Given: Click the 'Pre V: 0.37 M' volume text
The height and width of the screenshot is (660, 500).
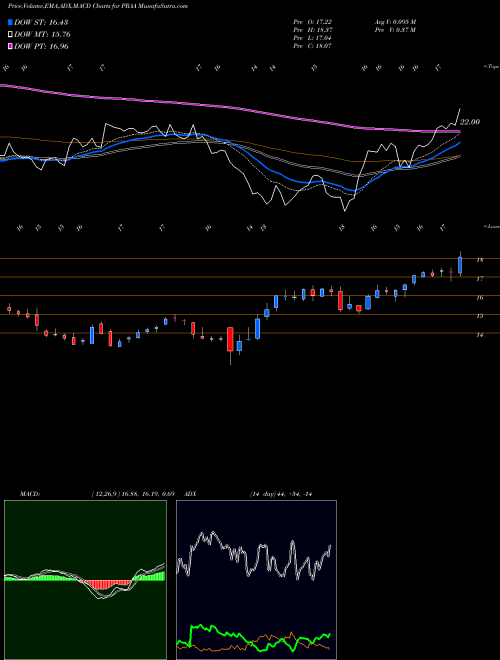Looking at the screenshot, I should tap(395, 30).
